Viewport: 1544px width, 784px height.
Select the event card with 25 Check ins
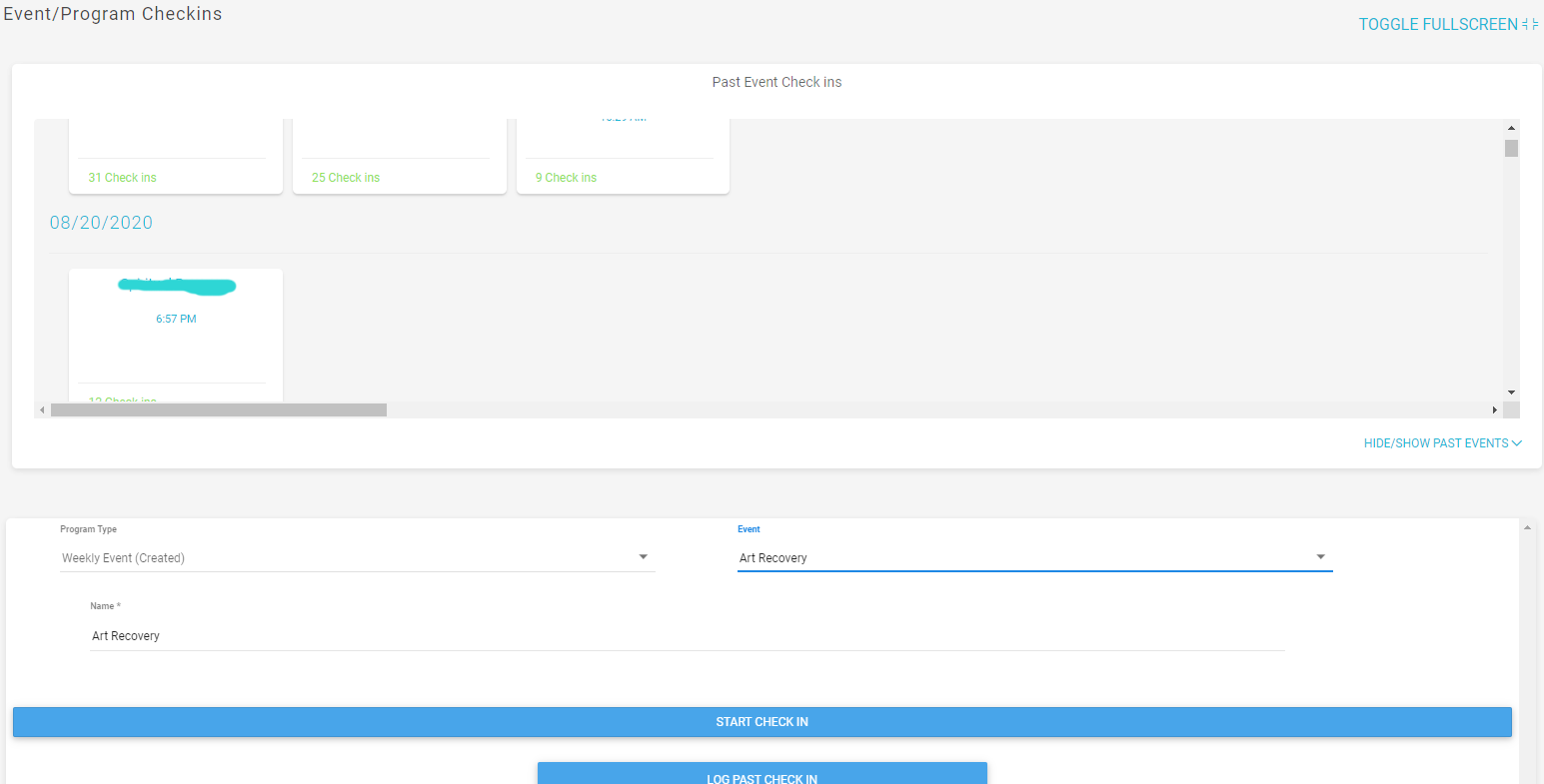pos(399,155)
